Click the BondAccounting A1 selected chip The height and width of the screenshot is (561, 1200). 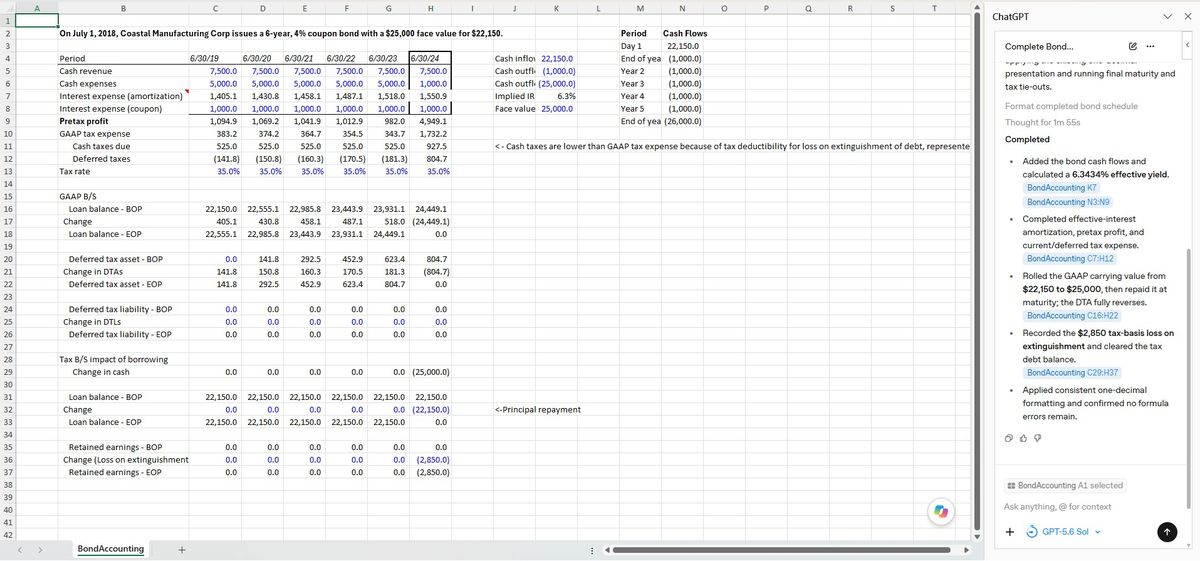[x=1065, y=485]
